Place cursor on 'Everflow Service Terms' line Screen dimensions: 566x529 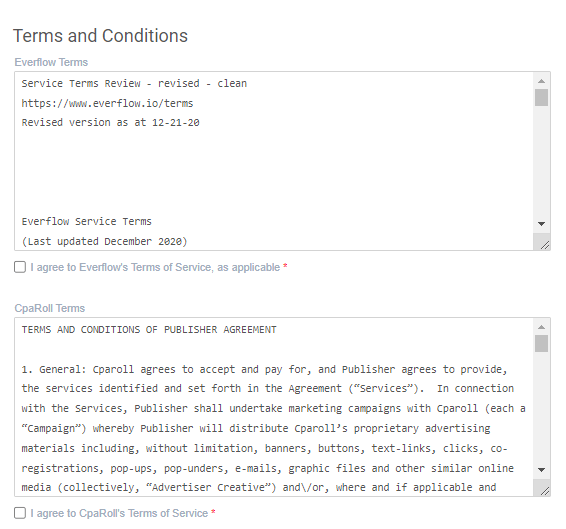click(x=86, y=221)
